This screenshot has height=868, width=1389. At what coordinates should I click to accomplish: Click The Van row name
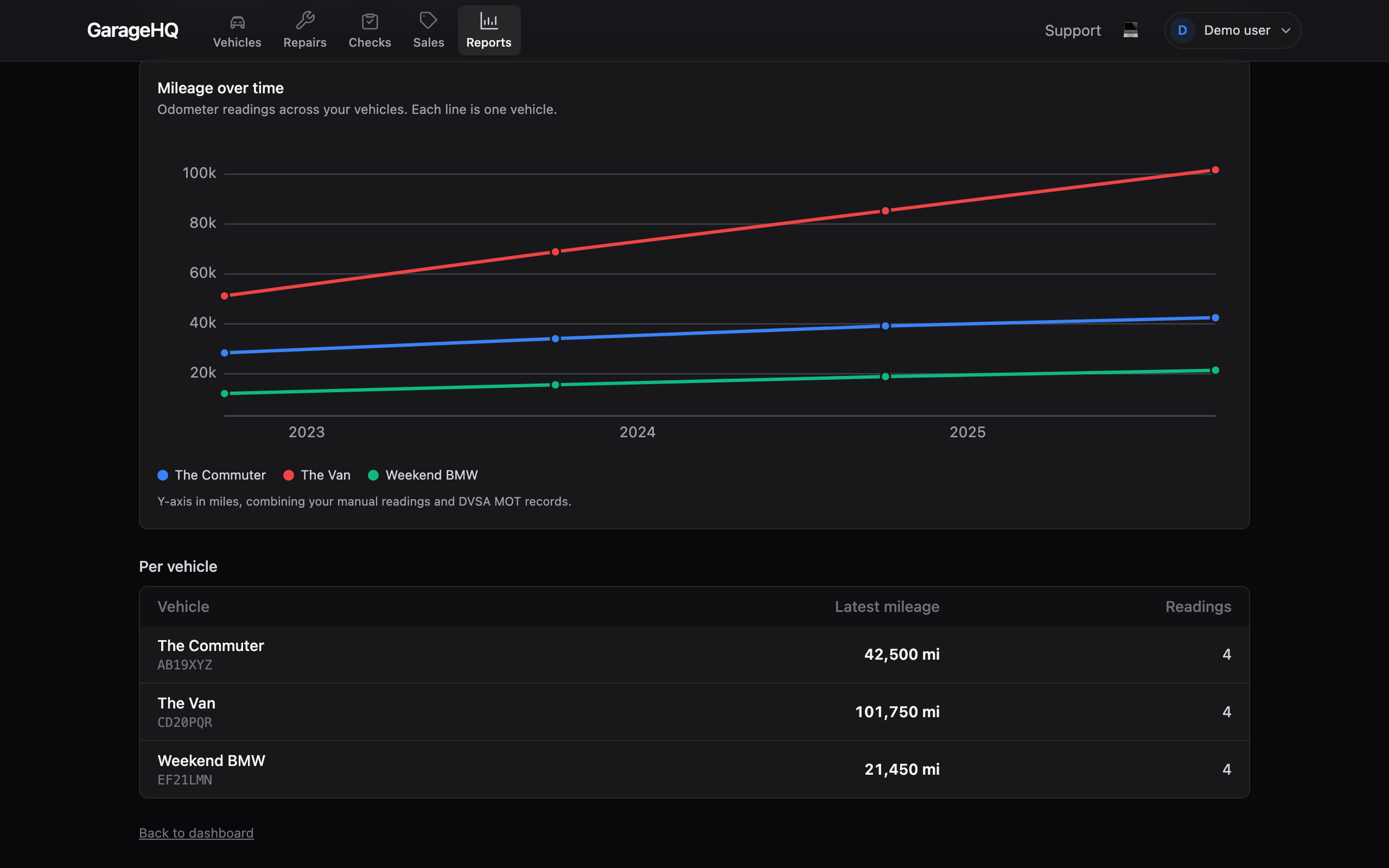(187, 703)
